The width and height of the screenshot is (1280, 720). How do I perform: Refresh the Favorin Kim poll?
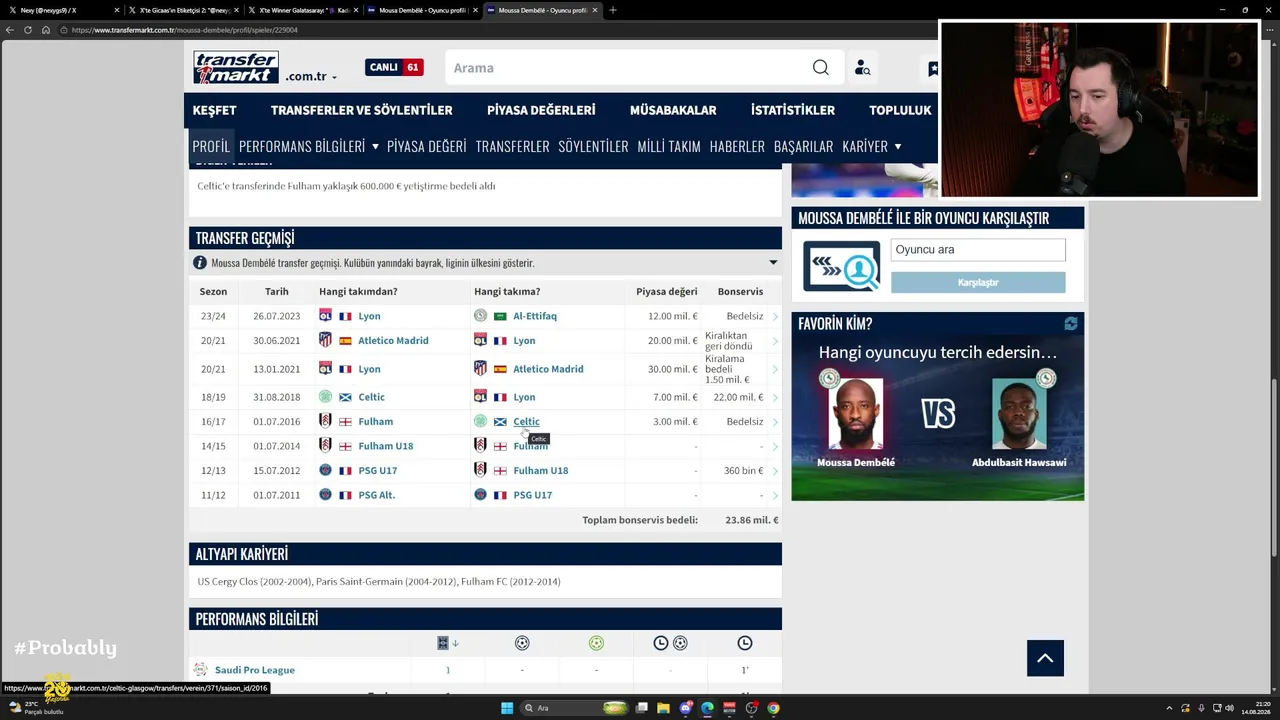pos(1071,324)
